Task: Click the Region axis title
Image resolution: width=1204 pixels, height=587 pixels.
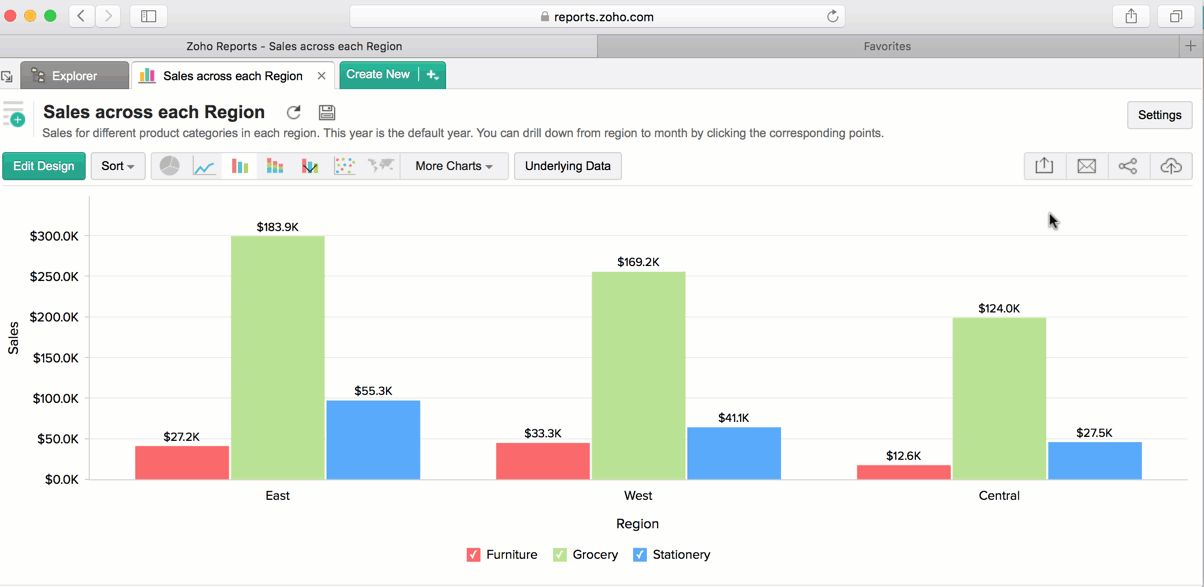Action: point(638,524)
